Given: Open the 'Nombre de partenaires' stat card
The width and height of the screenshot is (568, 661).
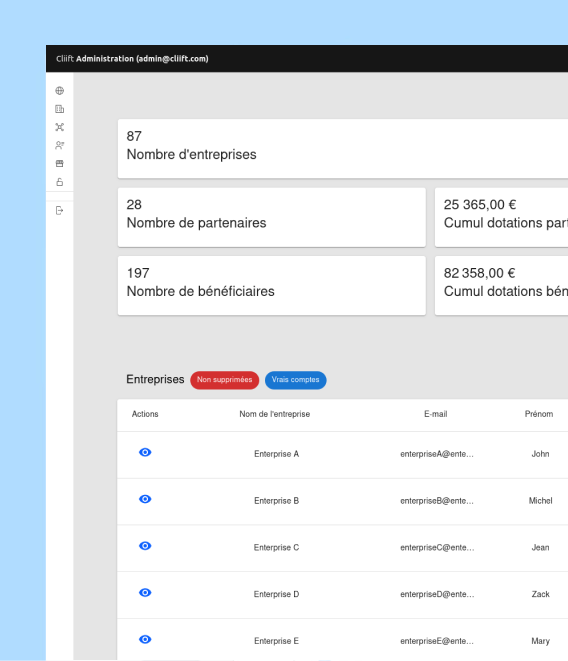Looking at the screenshot, I should tap(272, 217).
